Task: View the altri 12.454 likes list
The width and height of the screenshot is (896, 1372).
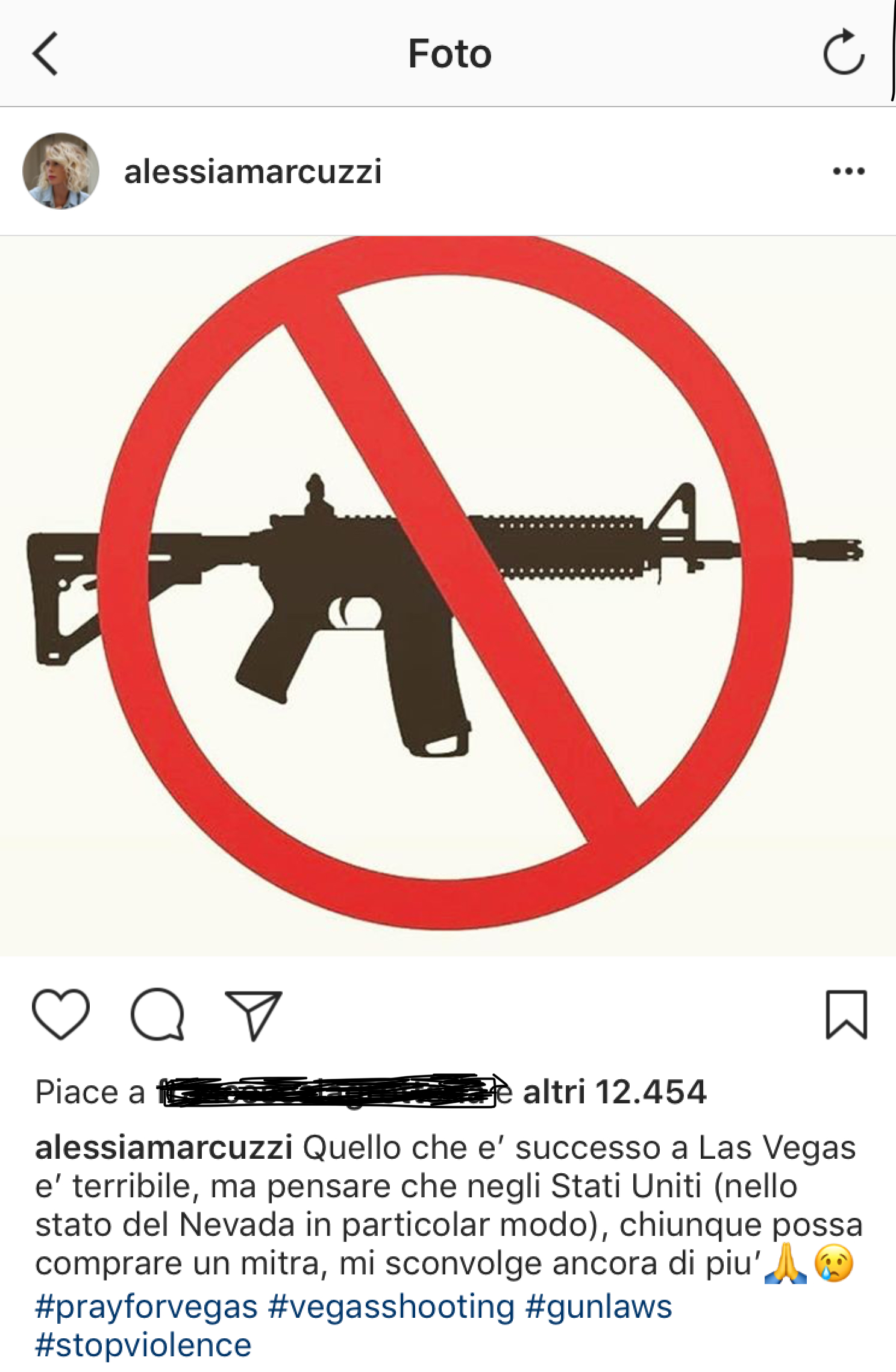Action: coord(614,1092)
